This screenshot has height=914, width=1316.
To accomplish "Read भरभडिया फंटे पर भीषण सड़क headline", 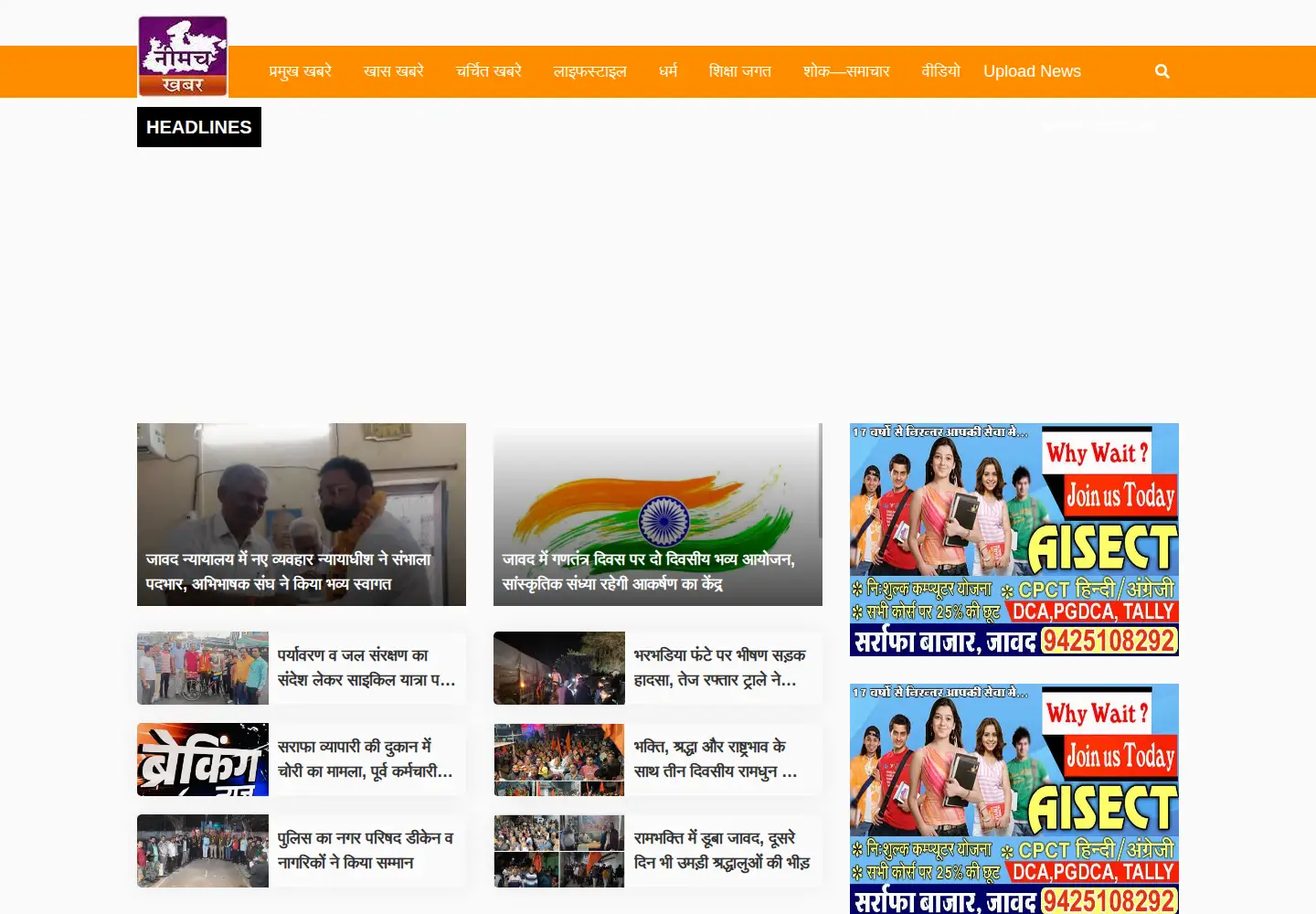I will (x=720, y=668).
